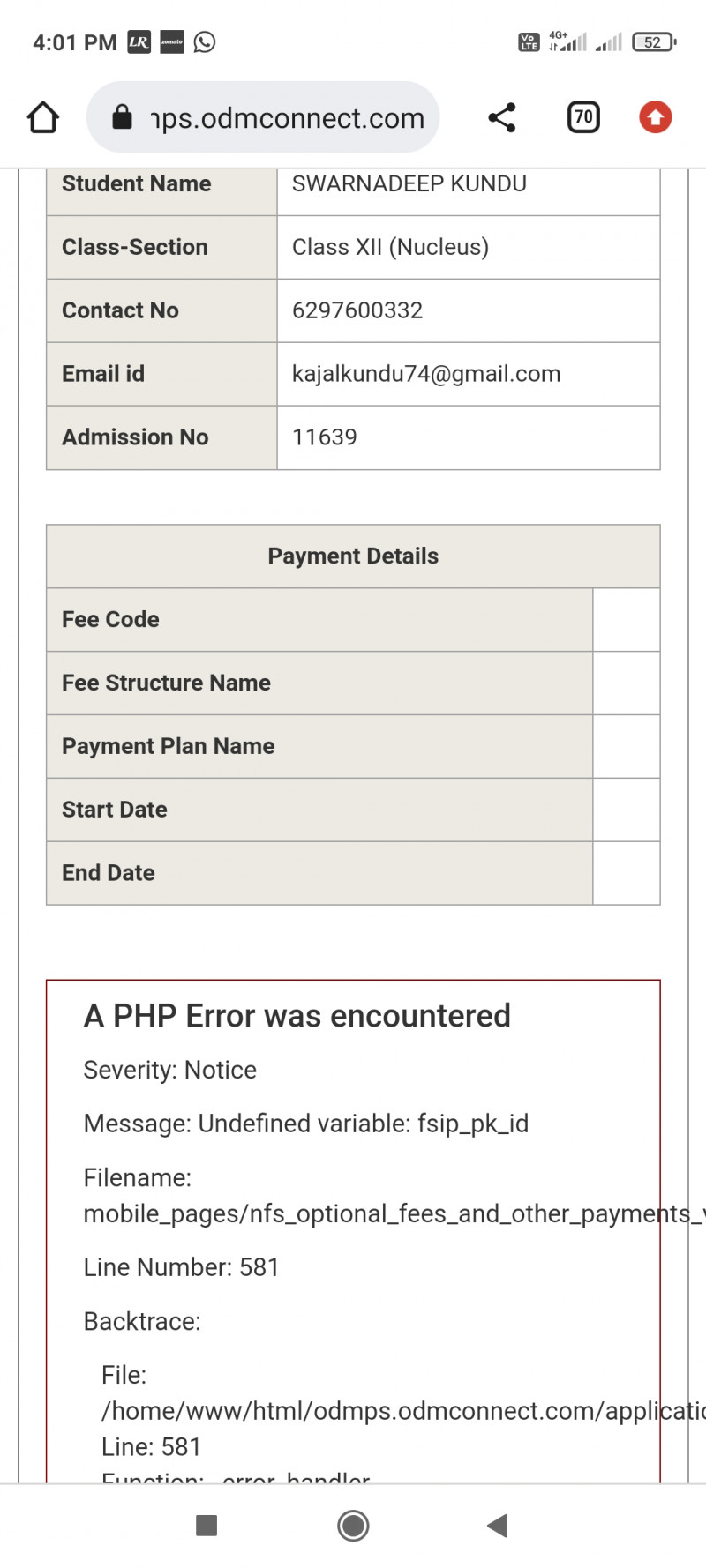Tap the PHP Error heading
The image size is (706, 1568).
coord(297,1016)
